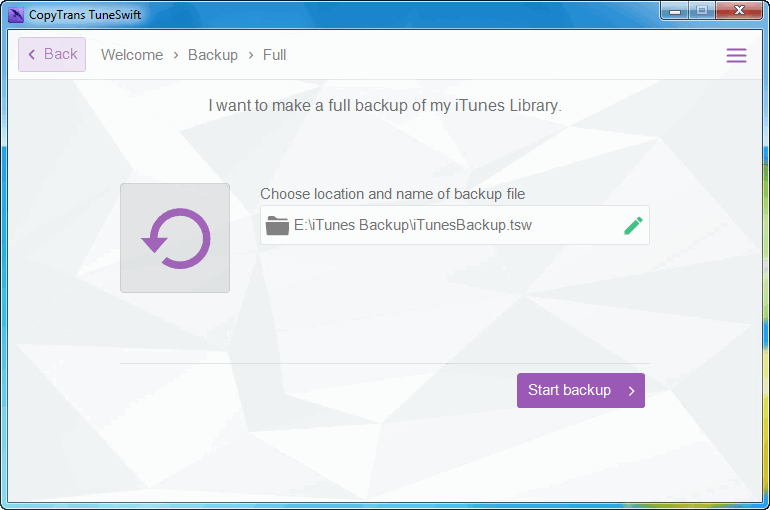This screenshot has width=770, height=510.
Task: Minimize the TuneSwift window
Action: point(675,11)
